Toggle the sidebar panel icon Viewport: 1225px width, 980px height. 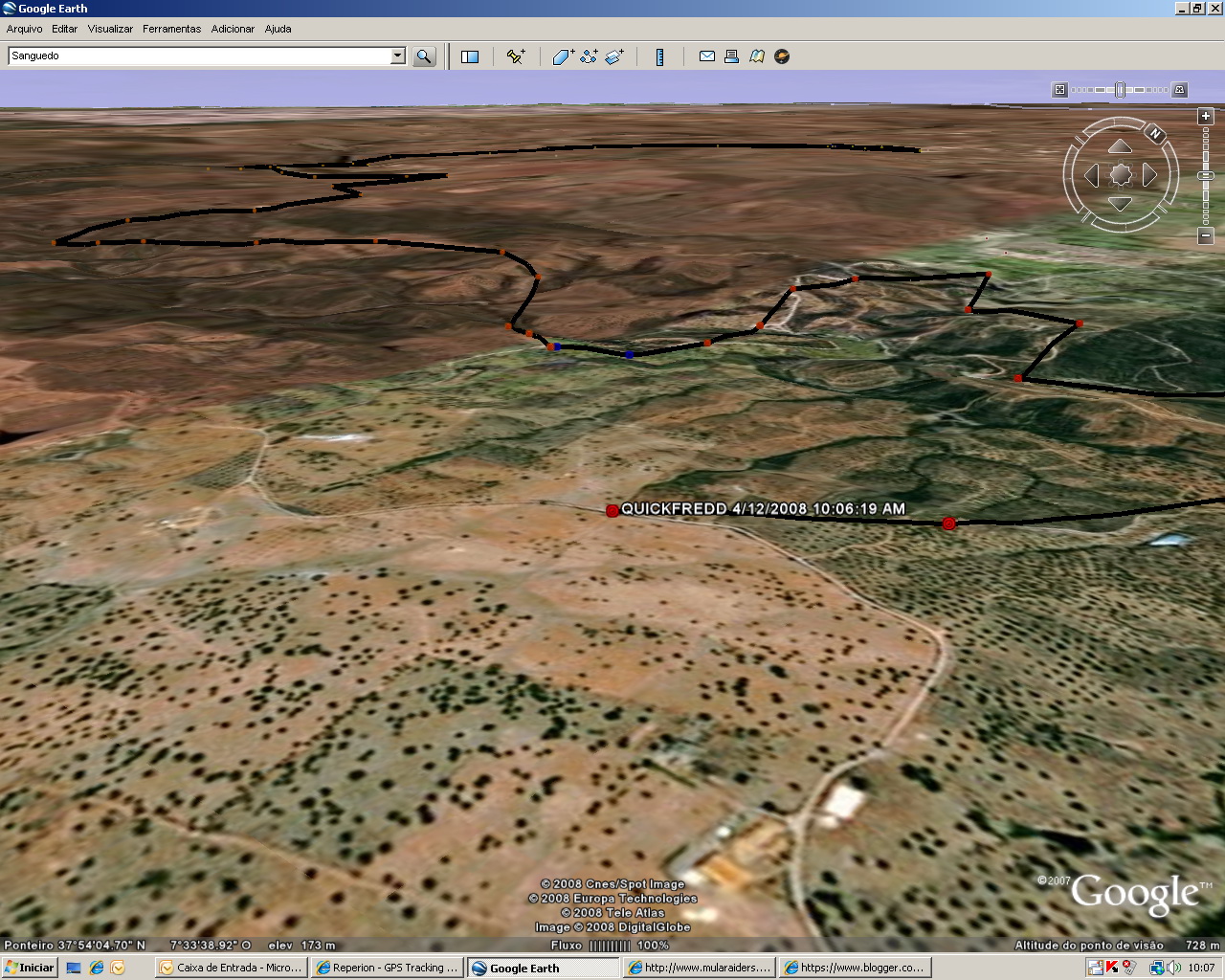(x=470, y=56)
